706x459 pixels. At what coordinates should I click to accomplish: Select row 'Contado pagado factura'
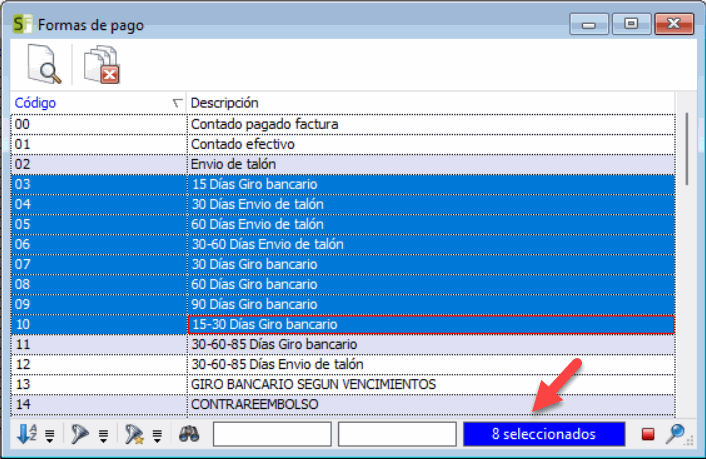pyautogui.click(x=343, y=124)
